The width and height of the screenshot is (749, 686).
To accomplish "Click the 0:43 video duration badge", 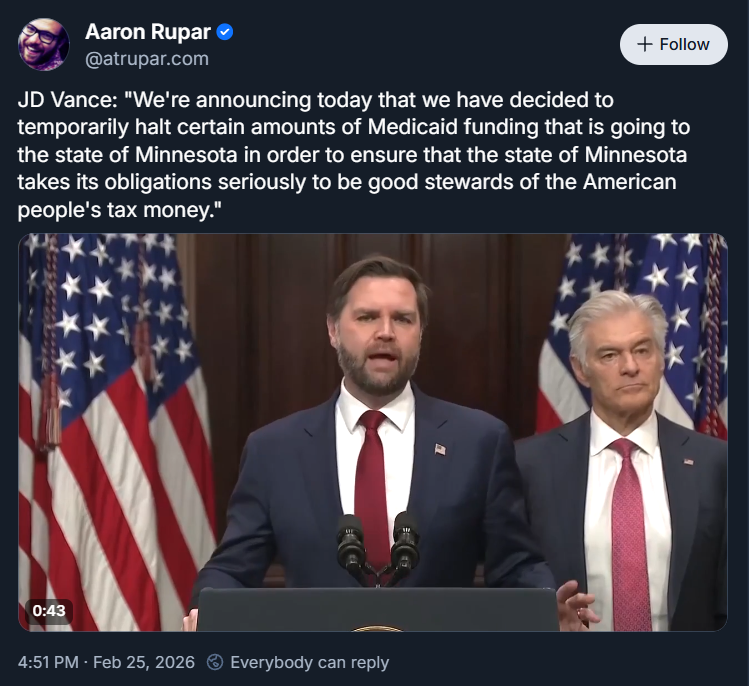I will pyautogui.click(x=49, y=610).
